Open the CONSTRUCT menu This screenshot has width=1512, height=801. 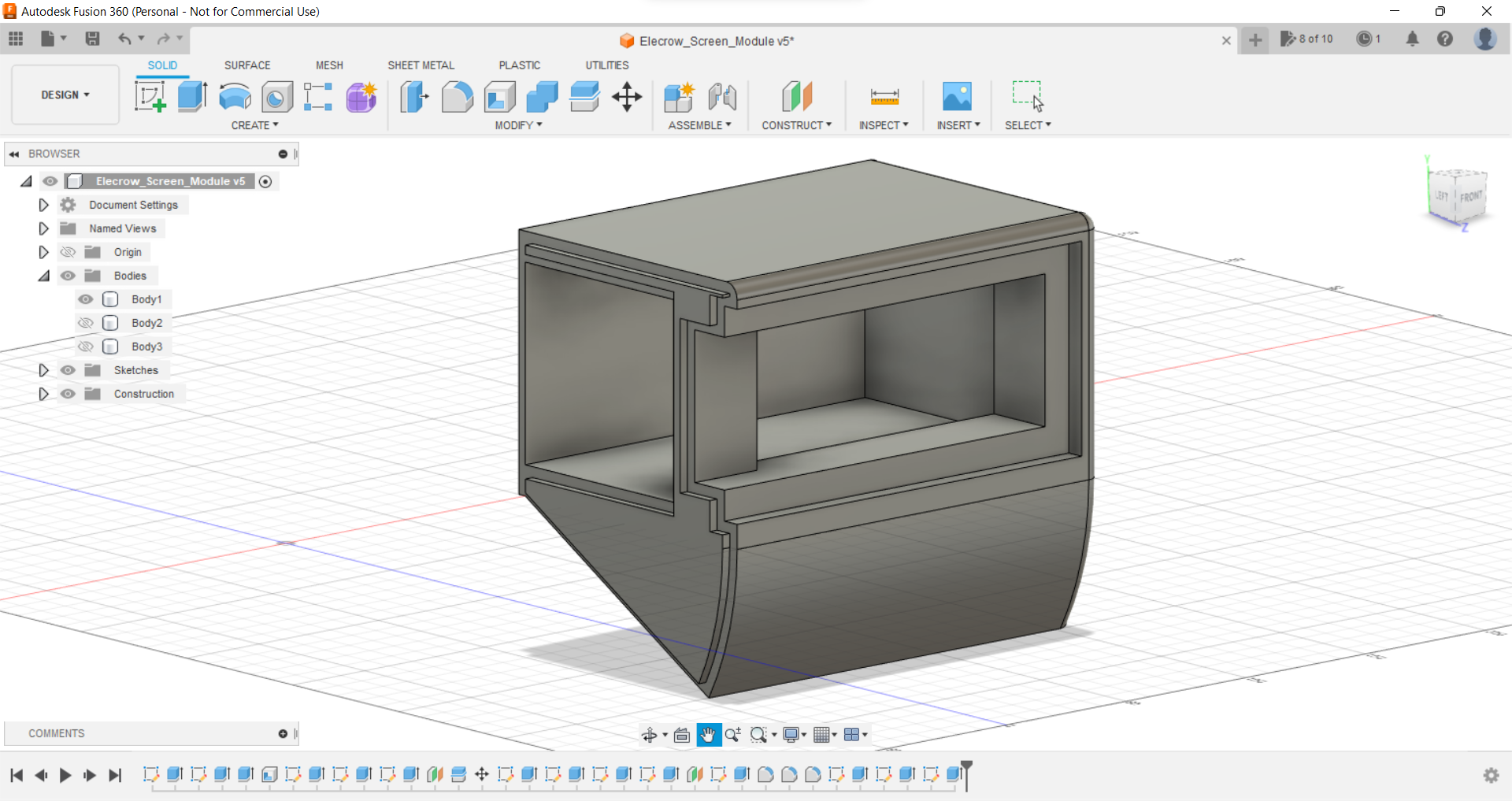(796, 125)
